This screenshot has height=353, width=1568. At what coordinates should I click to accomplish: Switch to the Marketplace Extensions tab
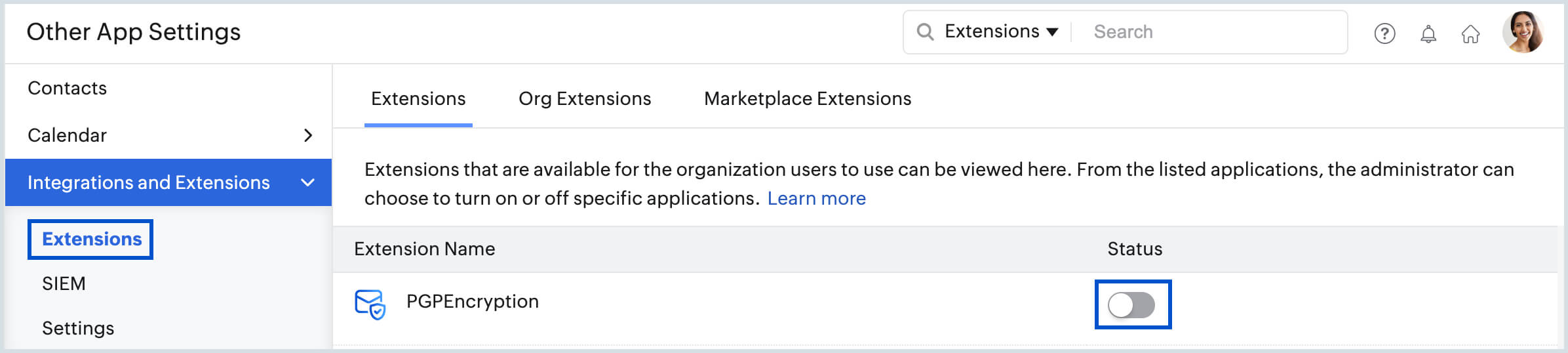coord(807,98)
